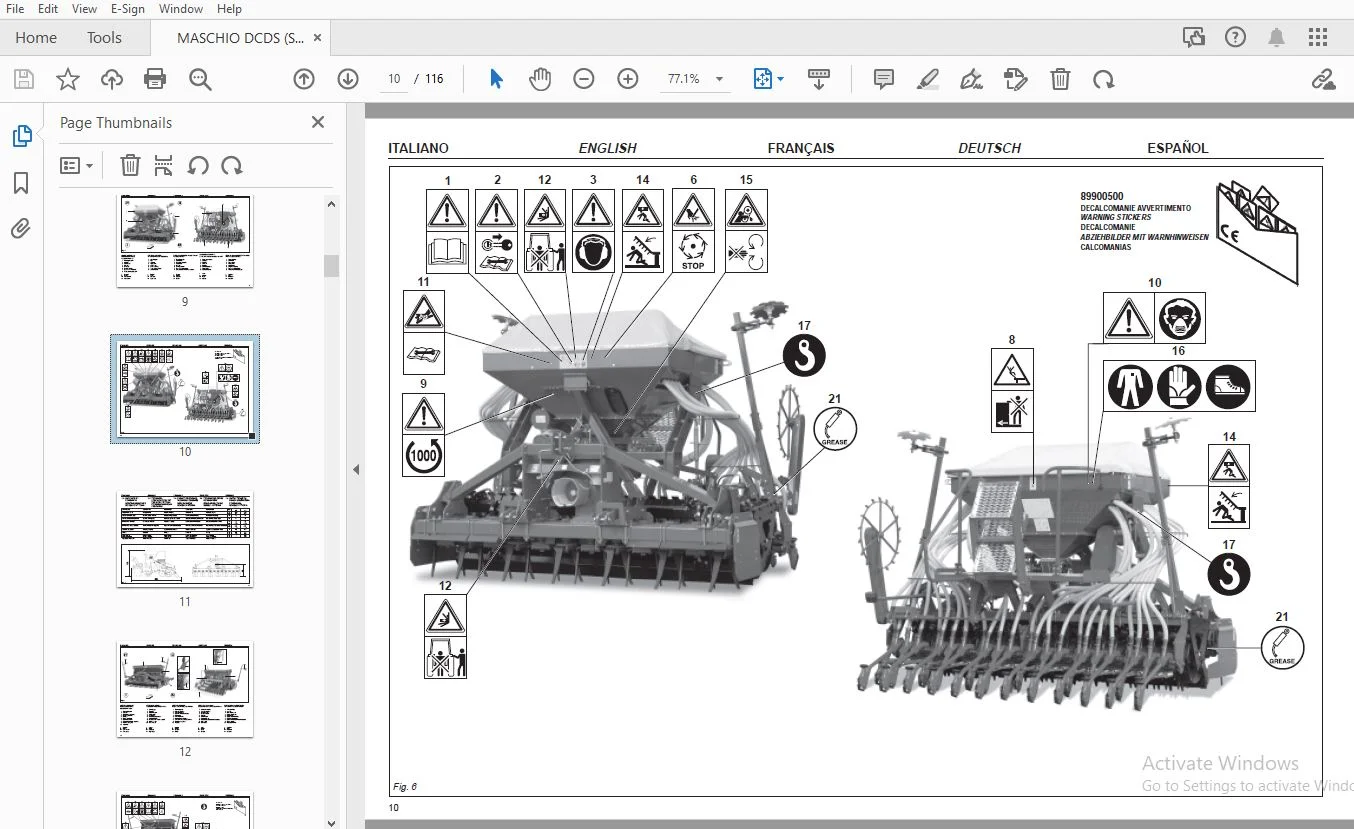Viewport: 1354px width, 829px height.
Task: Open the Window menu
Action: [x=181, y=9]
